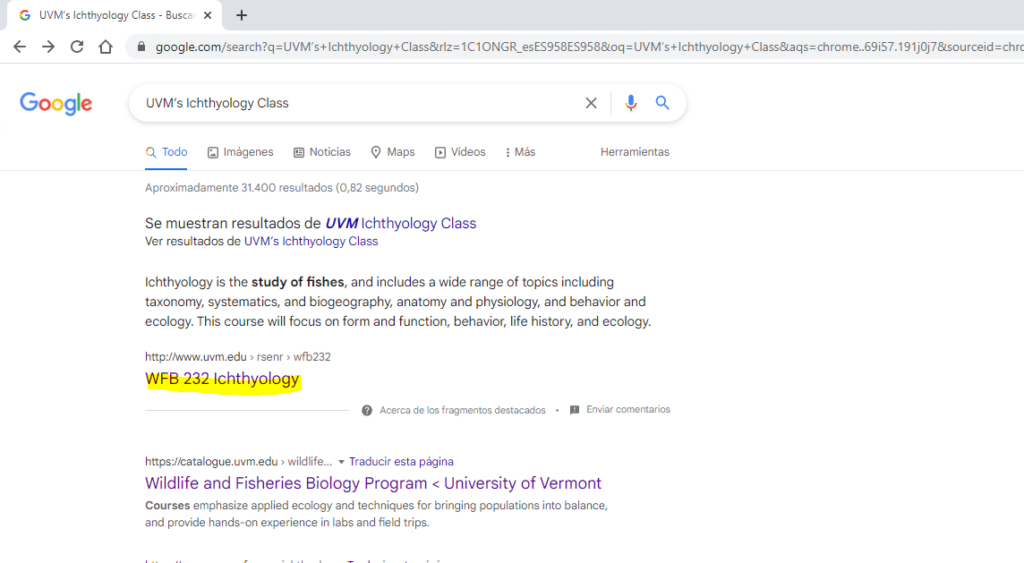Open the WFB 232 Ichthyology result

tap(222, 379)
